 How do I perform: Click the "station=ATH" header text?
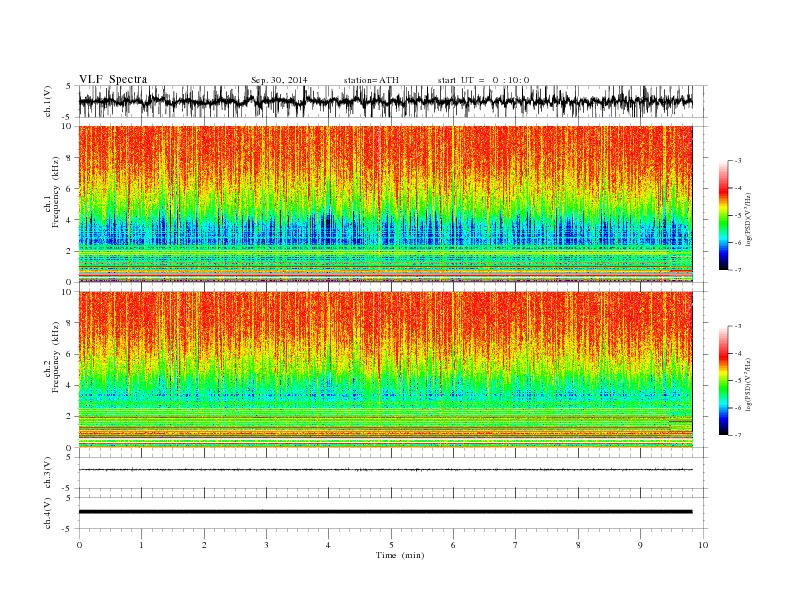click(371, 80)
